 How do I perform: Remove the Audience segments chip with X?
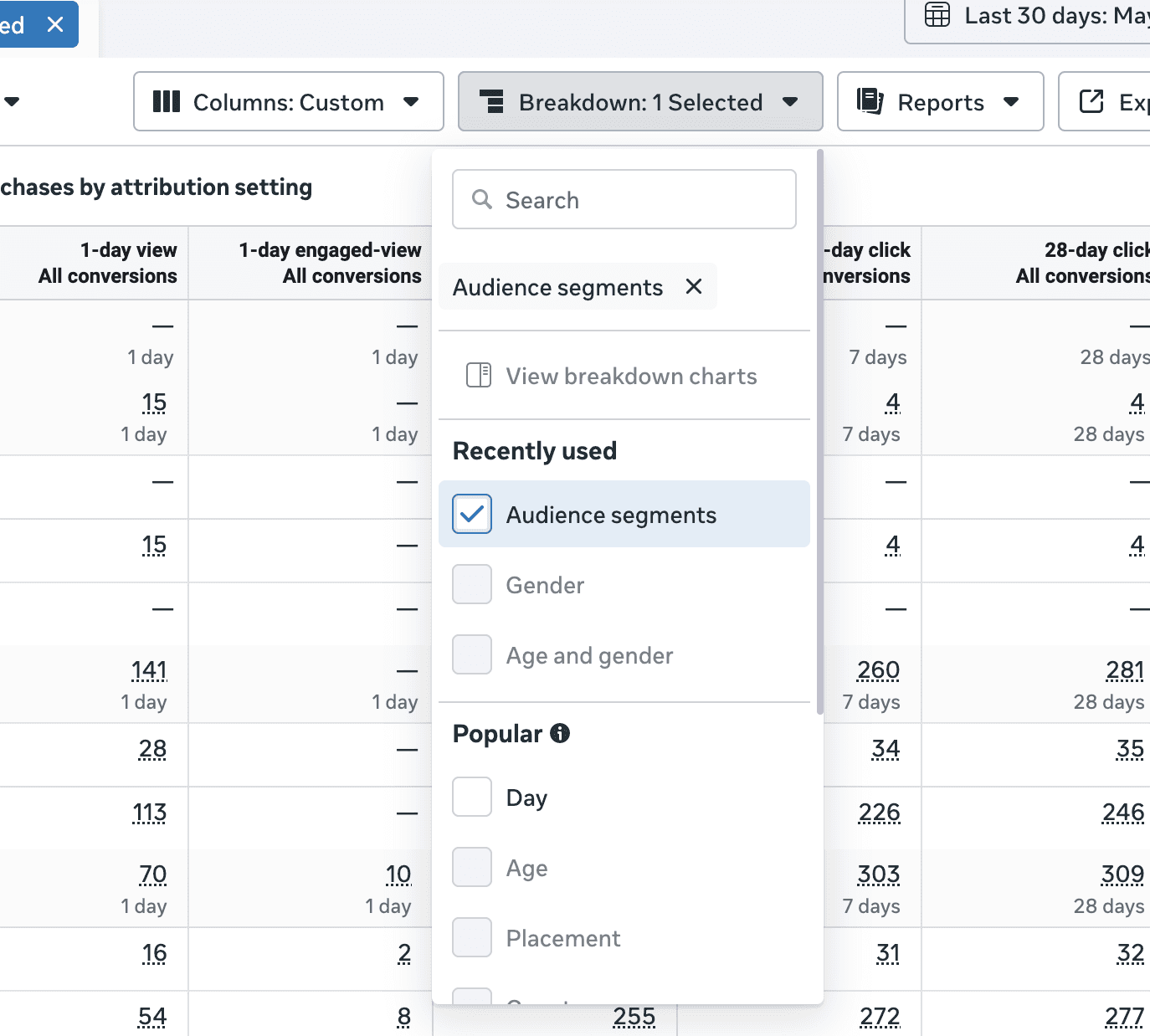point(694,287)
